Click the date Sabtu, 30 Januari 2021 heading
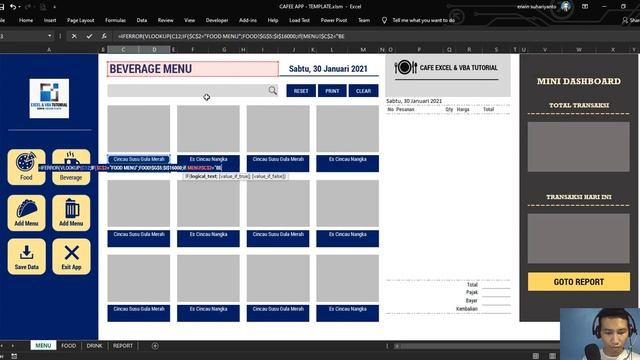The image size is (640, 360). click(x=328, y=69)
